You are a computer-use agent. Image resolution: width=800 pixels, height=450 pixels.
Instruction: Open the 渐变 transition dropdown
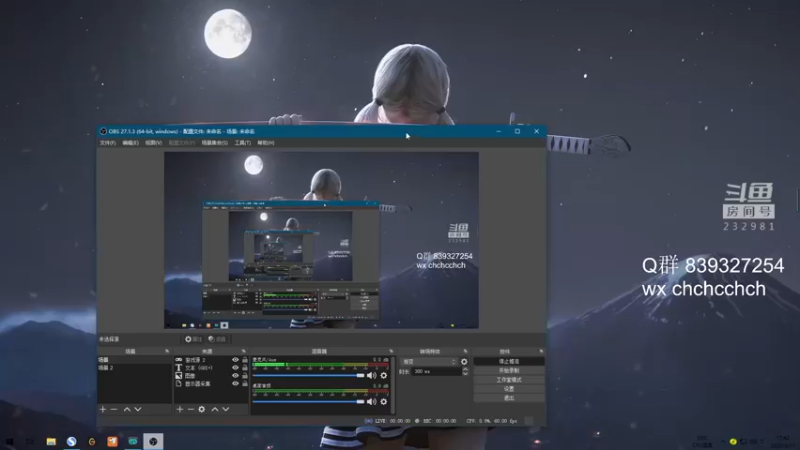(429, 362)
